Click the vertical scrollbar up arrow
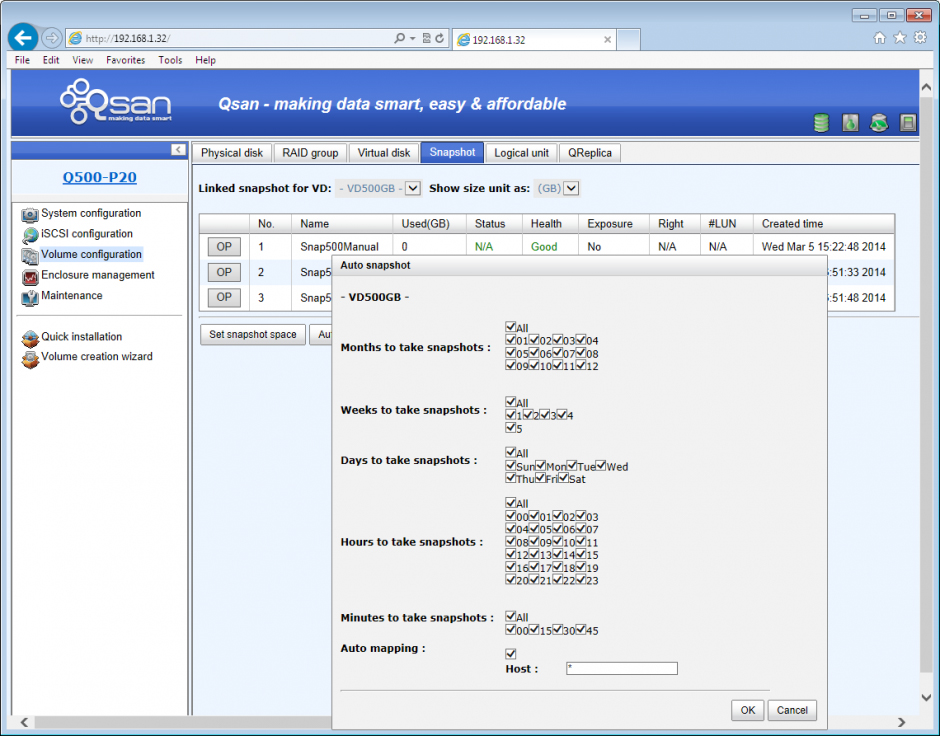 [x=926, y=87]
